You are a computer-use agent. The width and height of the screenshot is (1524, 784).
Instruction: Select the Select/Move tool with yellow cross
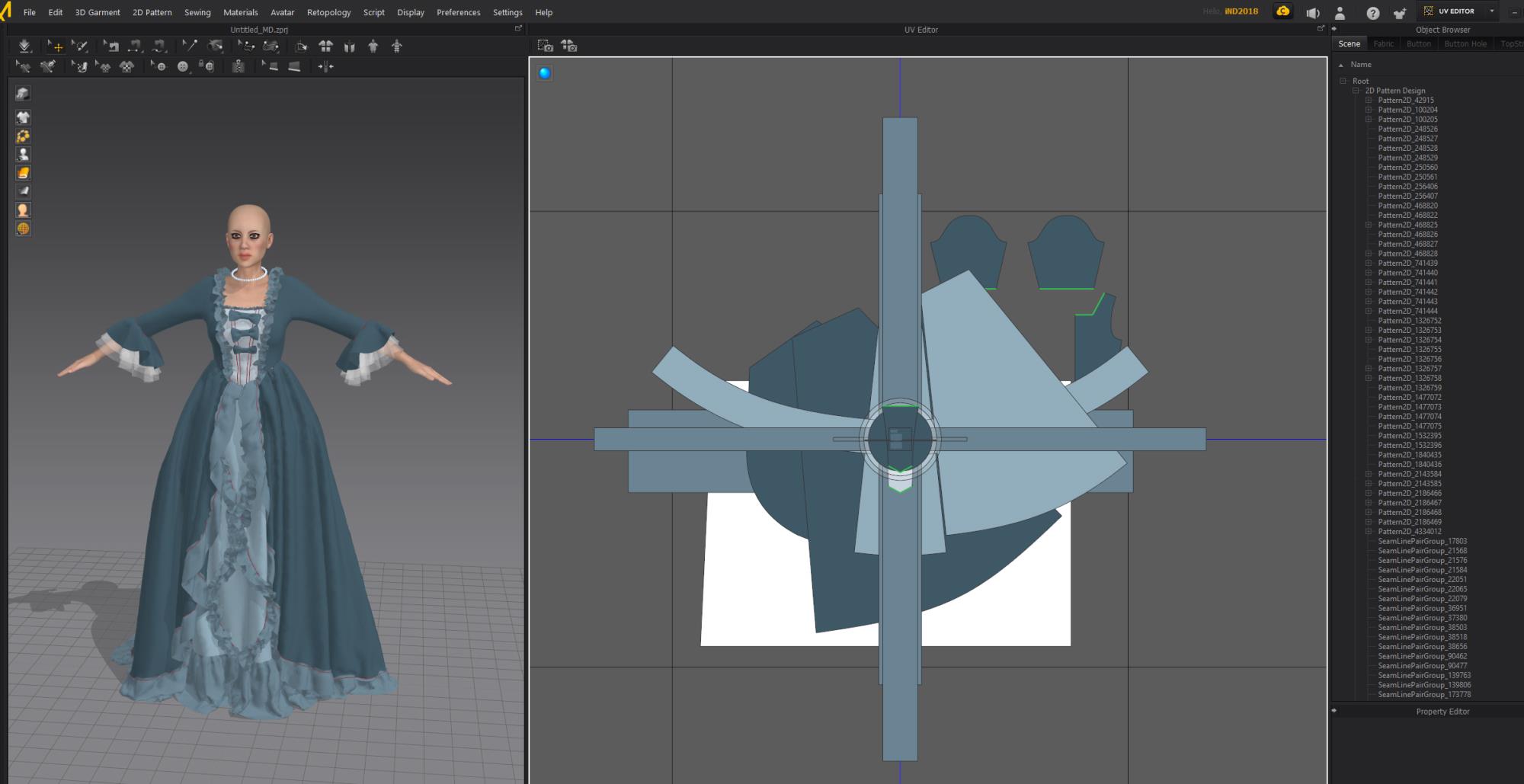tap(56, 46)
